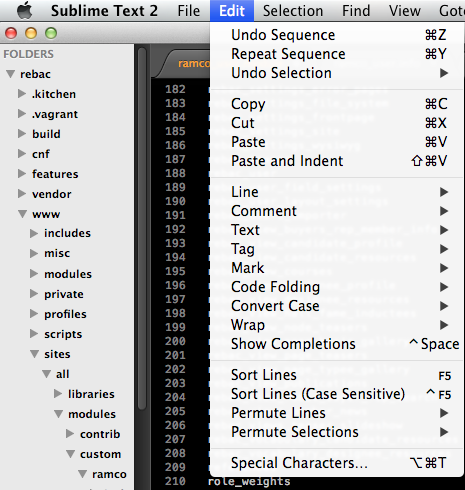This screenshot has width=465, height=490.
Task: Expand the .vagrant folder
Action: point(22,114)
